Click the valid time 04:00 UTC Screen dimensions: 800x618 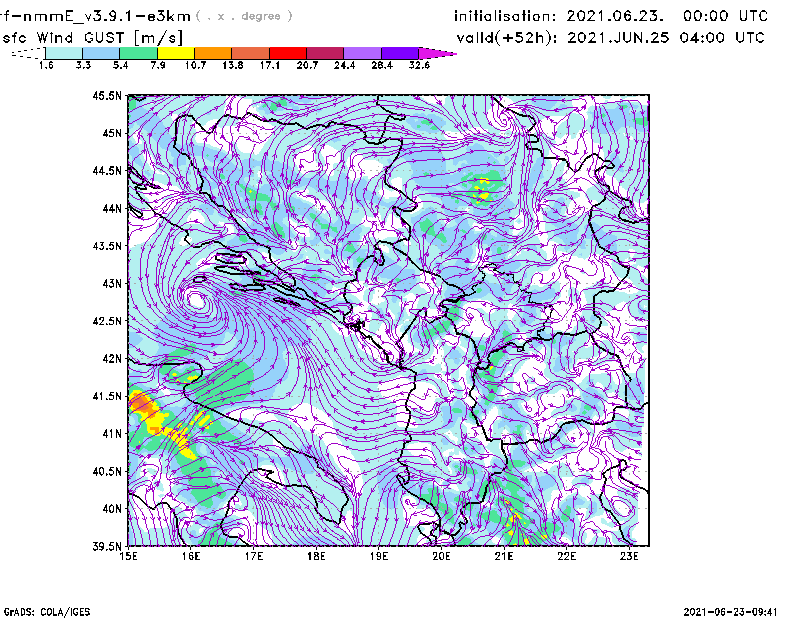(x=722, y=37)
